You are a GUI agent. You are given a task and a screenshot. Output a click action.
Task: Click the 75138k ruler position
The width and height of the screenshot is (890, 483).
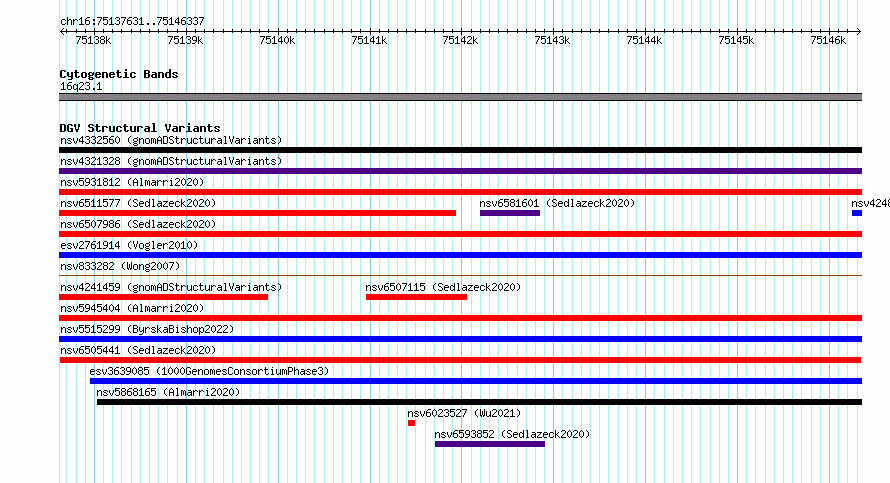tap(93, 40)
